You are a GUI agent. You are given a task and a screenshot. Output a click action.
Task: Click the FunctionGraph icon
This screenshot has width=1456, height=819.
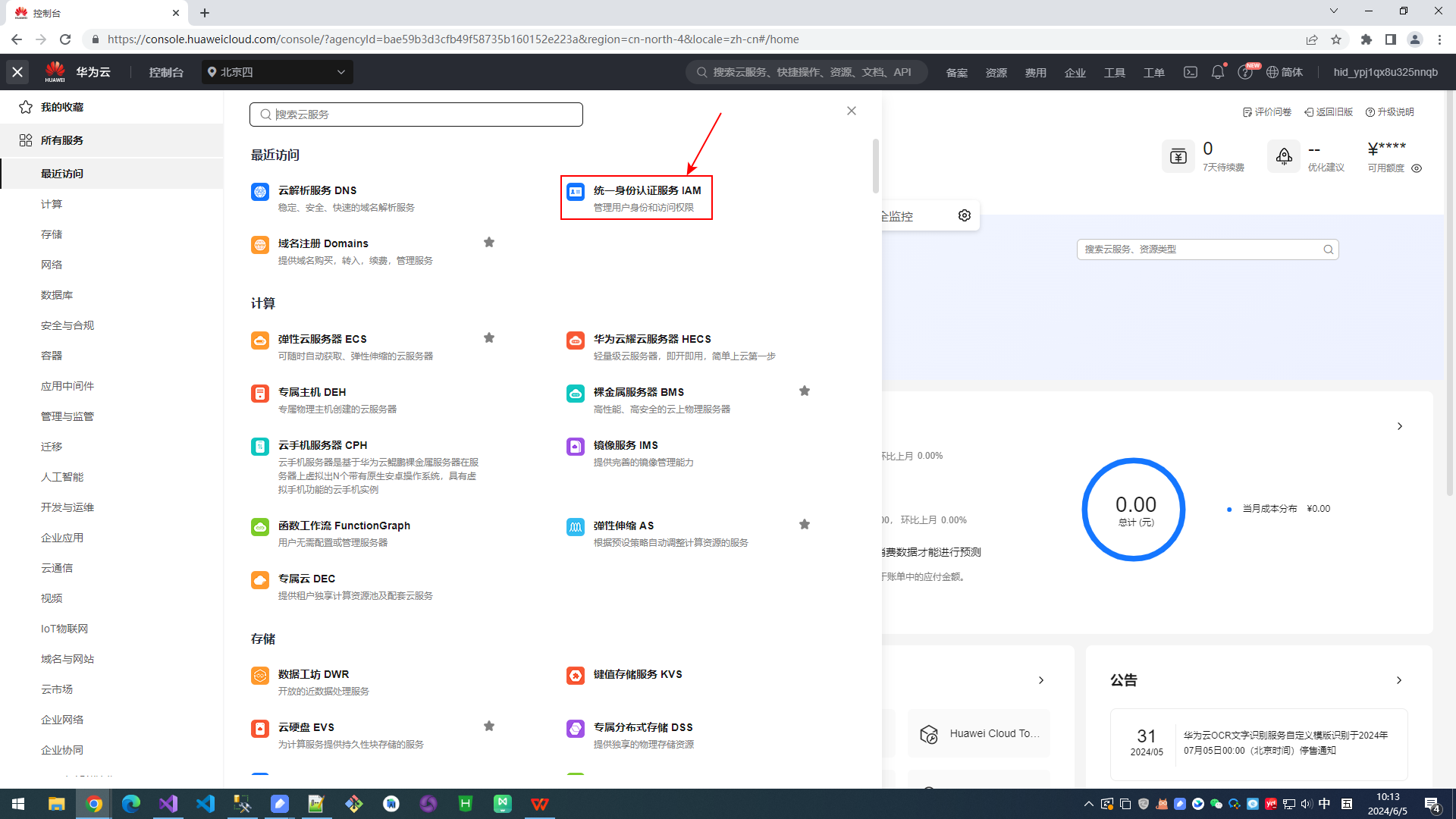coord(260,527)
